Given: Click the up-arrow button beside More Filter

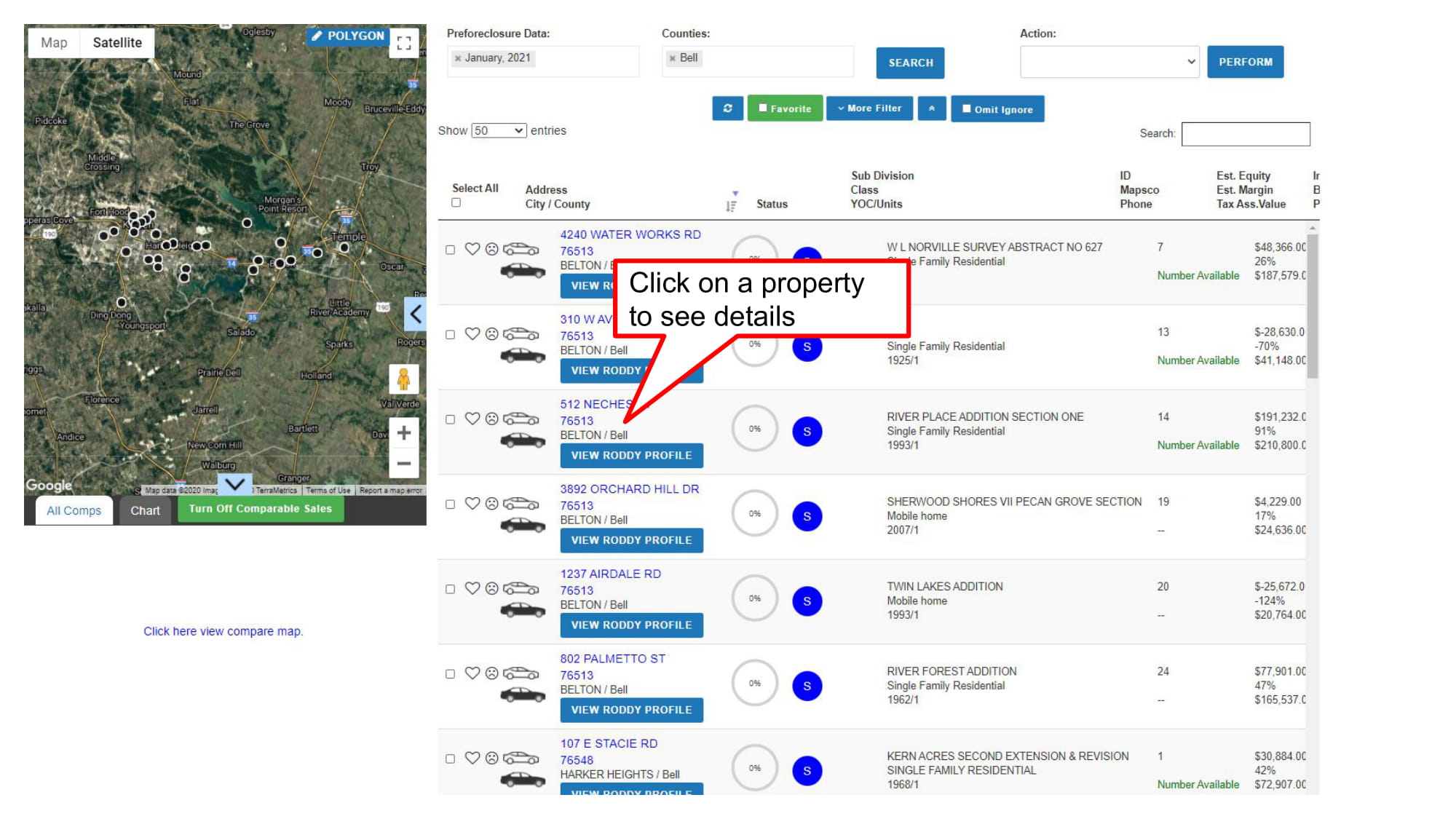Looking at the screenshot, I should (932, 108).
